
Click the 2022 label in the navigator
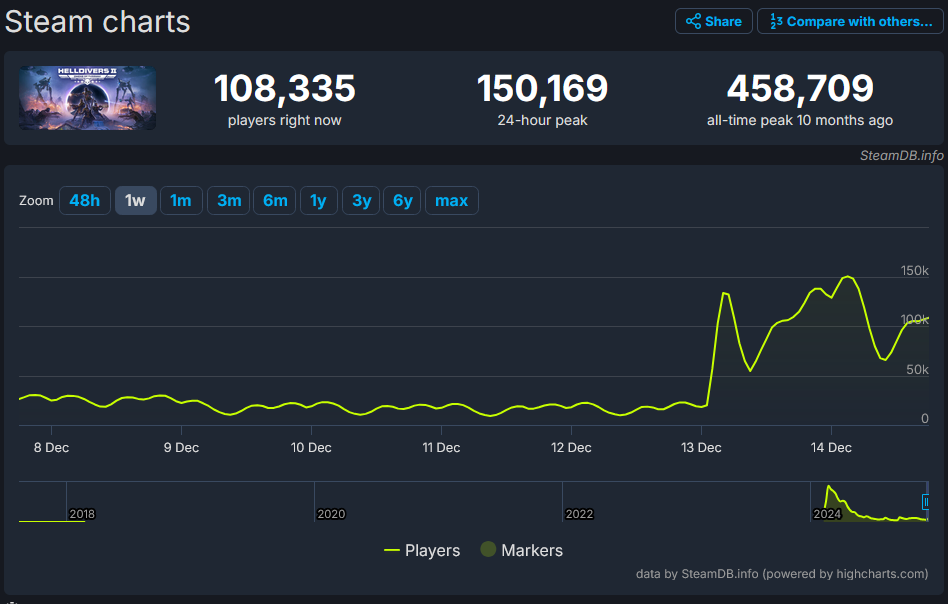(579, 514)
